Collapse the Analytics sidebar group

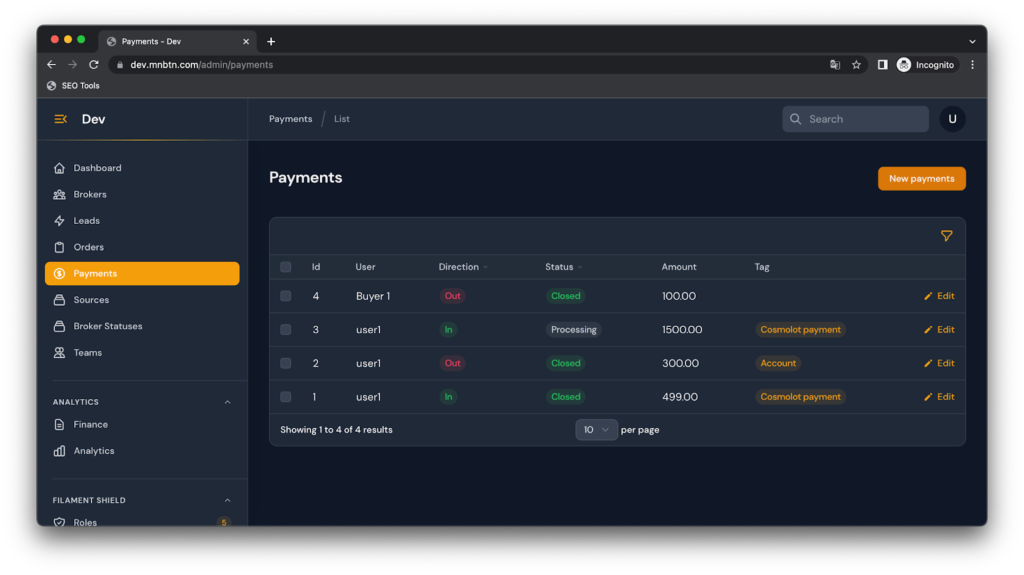pos(227,402)
